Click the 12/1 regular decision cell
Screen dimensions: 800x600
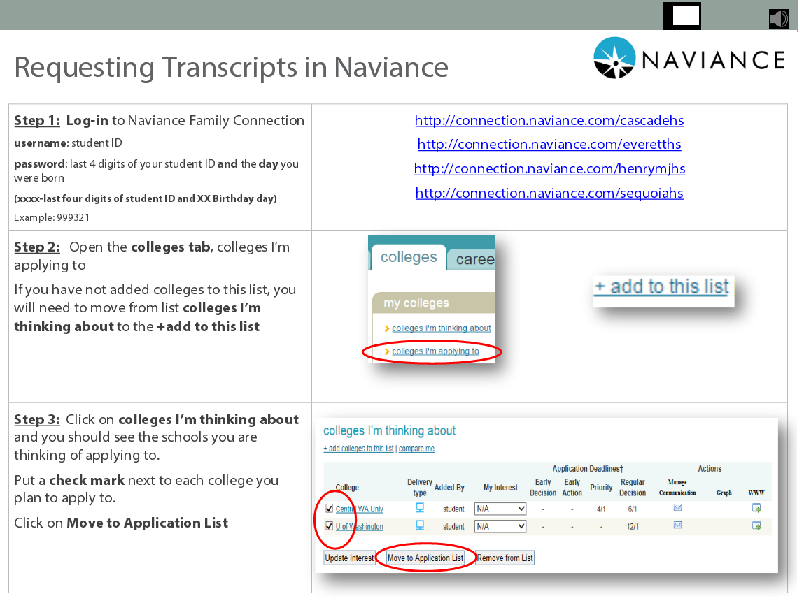633,527
